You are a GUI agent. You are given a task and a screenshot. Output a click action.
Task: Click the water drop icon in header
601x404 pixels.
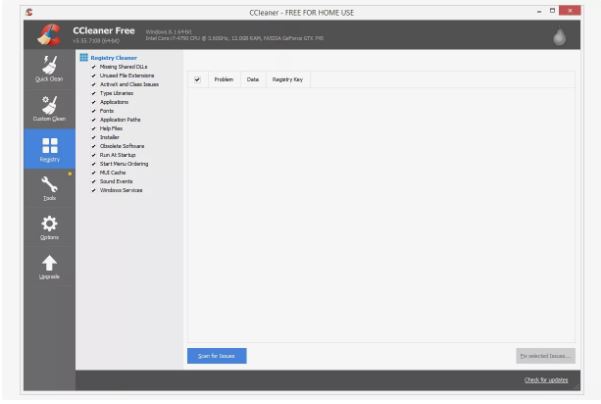click(x=559, y=37)
